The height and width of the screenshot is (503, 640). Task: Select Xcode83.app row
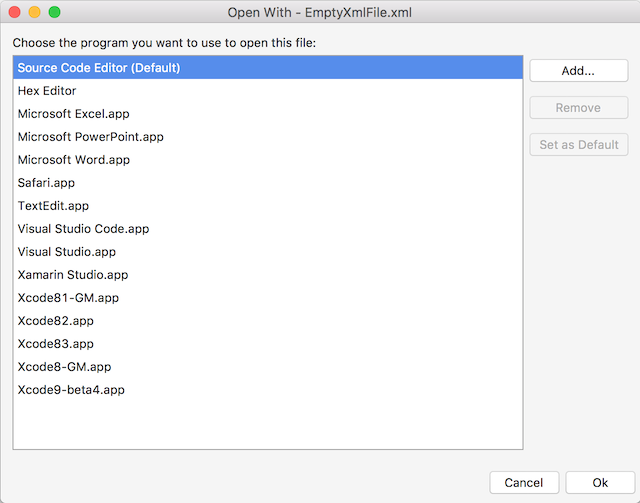(268, 344)
